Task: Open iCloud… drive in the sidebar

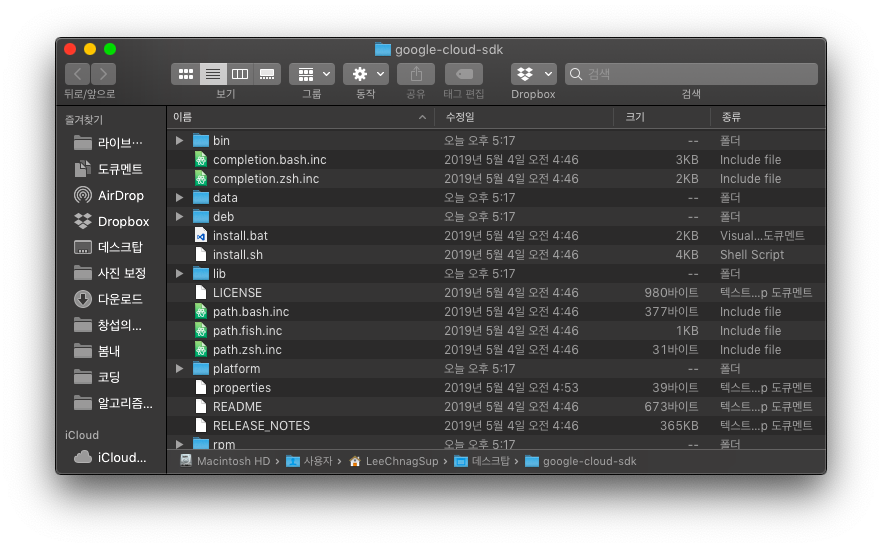Action: pyautogui.click(x=110, y=457)
